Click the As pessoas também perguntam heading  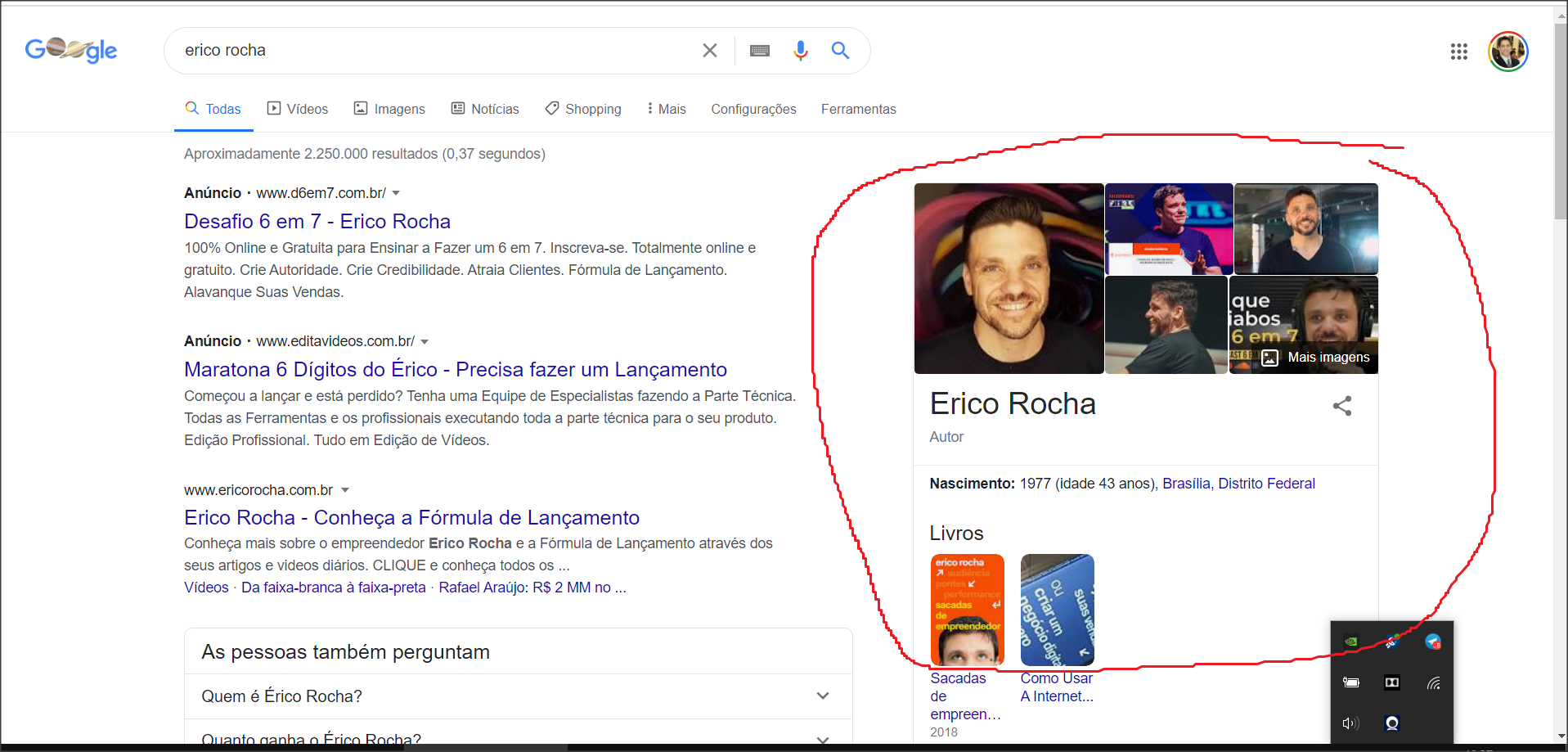tap(345, 652)
